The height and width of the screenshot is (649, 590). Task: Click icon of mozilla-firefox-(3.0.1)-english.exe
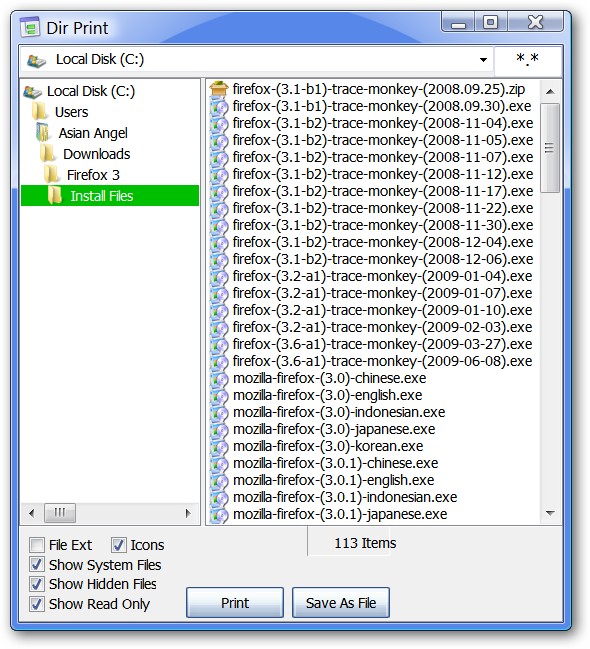(219, 480)
